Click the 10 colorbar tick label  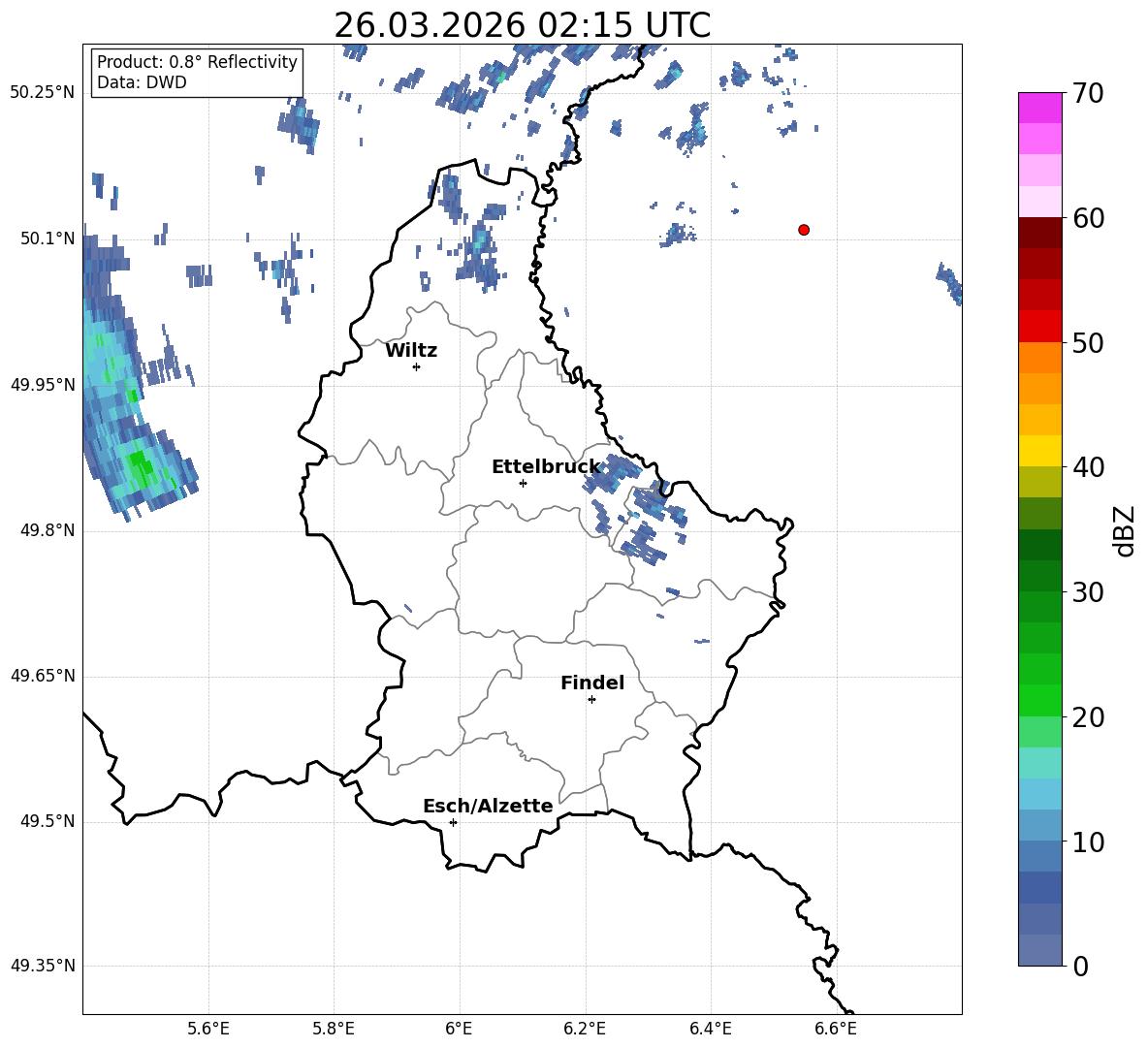pos(1088,842)
